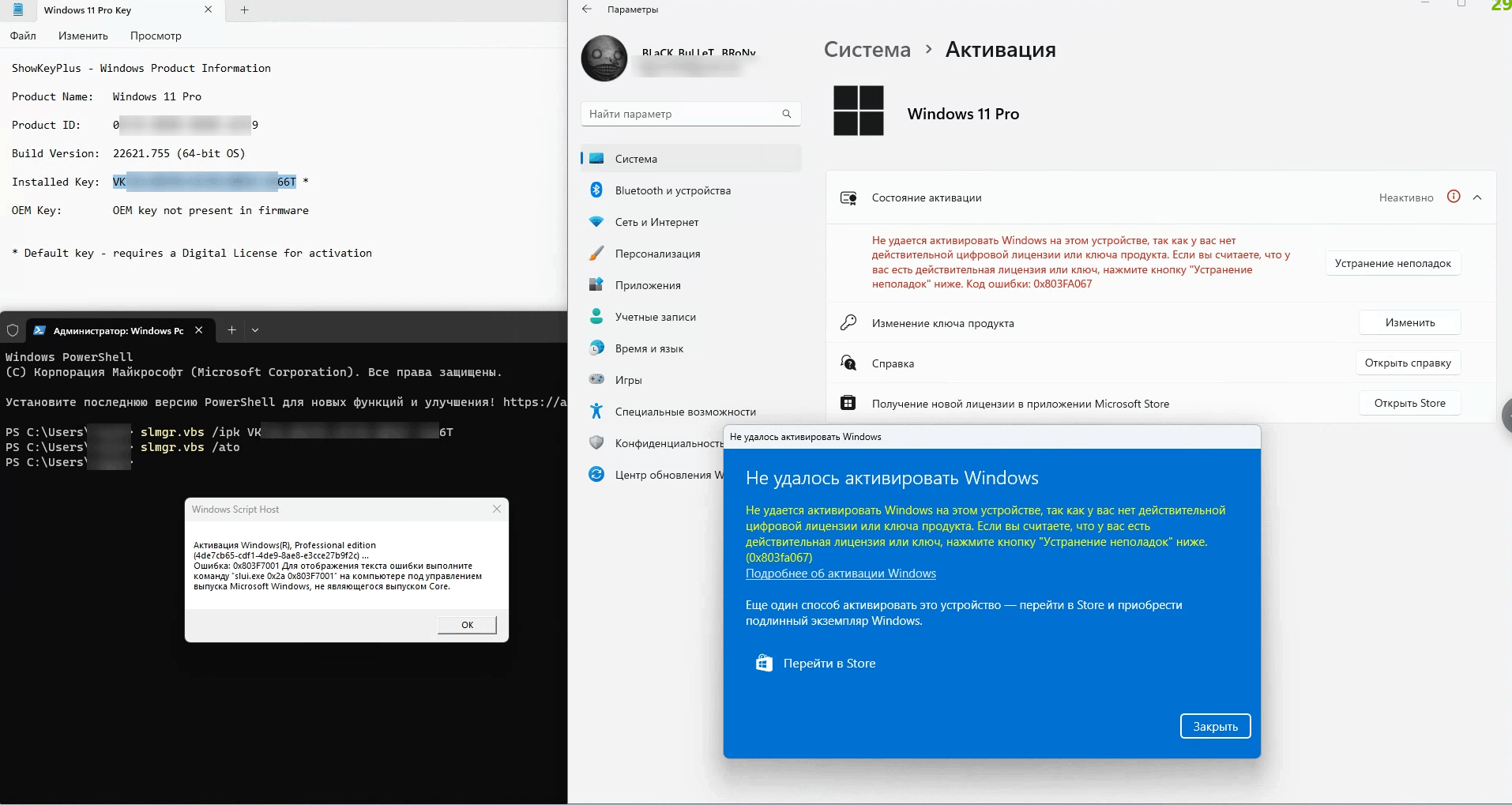Click the key icon beside Изменение ключа продукта
Viewport: 1512px width, 805px height.
(x=848, y=323)
